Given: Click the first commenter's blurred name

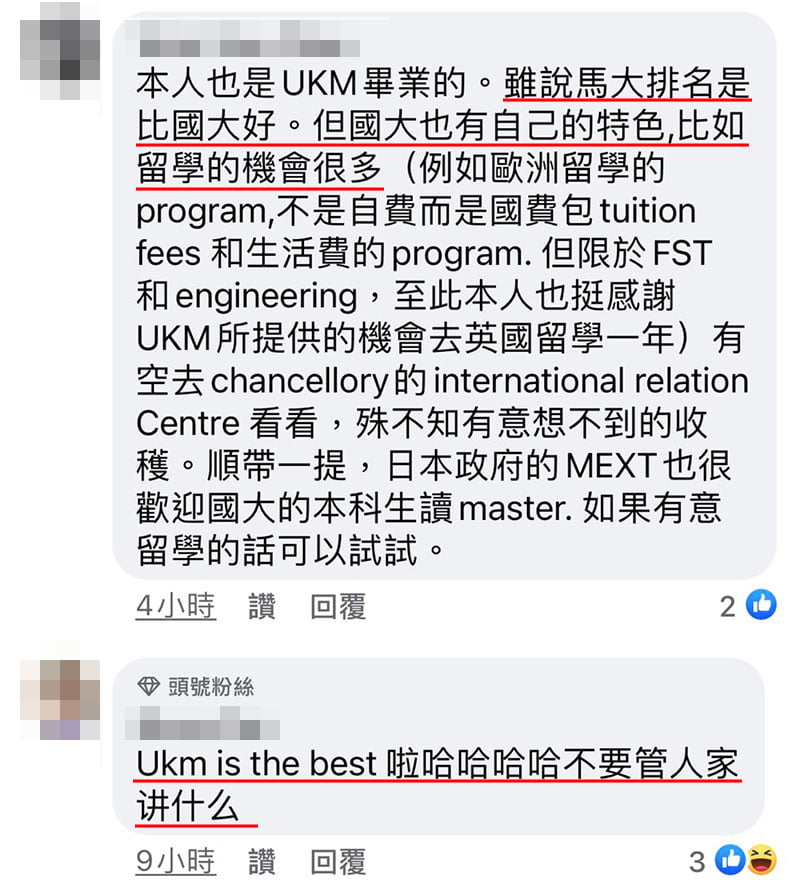Looking at the screenshot, I should [242, 38].
